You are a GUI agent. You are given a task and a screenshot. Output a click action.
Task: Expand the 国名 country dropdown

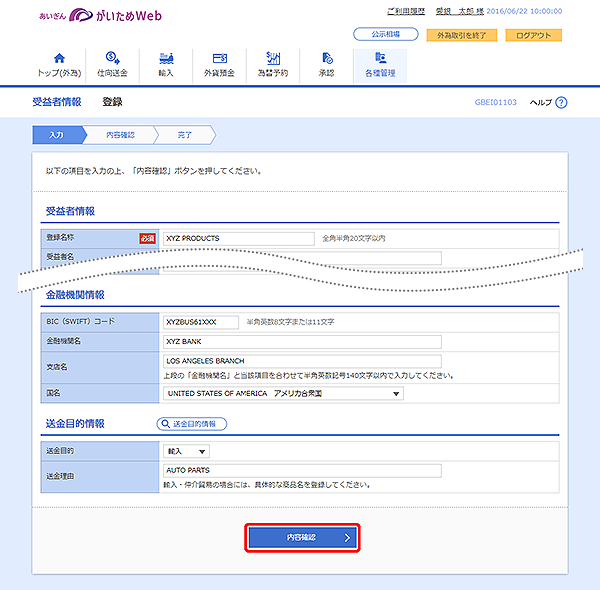pyautogui.click(x=283, y=393)
